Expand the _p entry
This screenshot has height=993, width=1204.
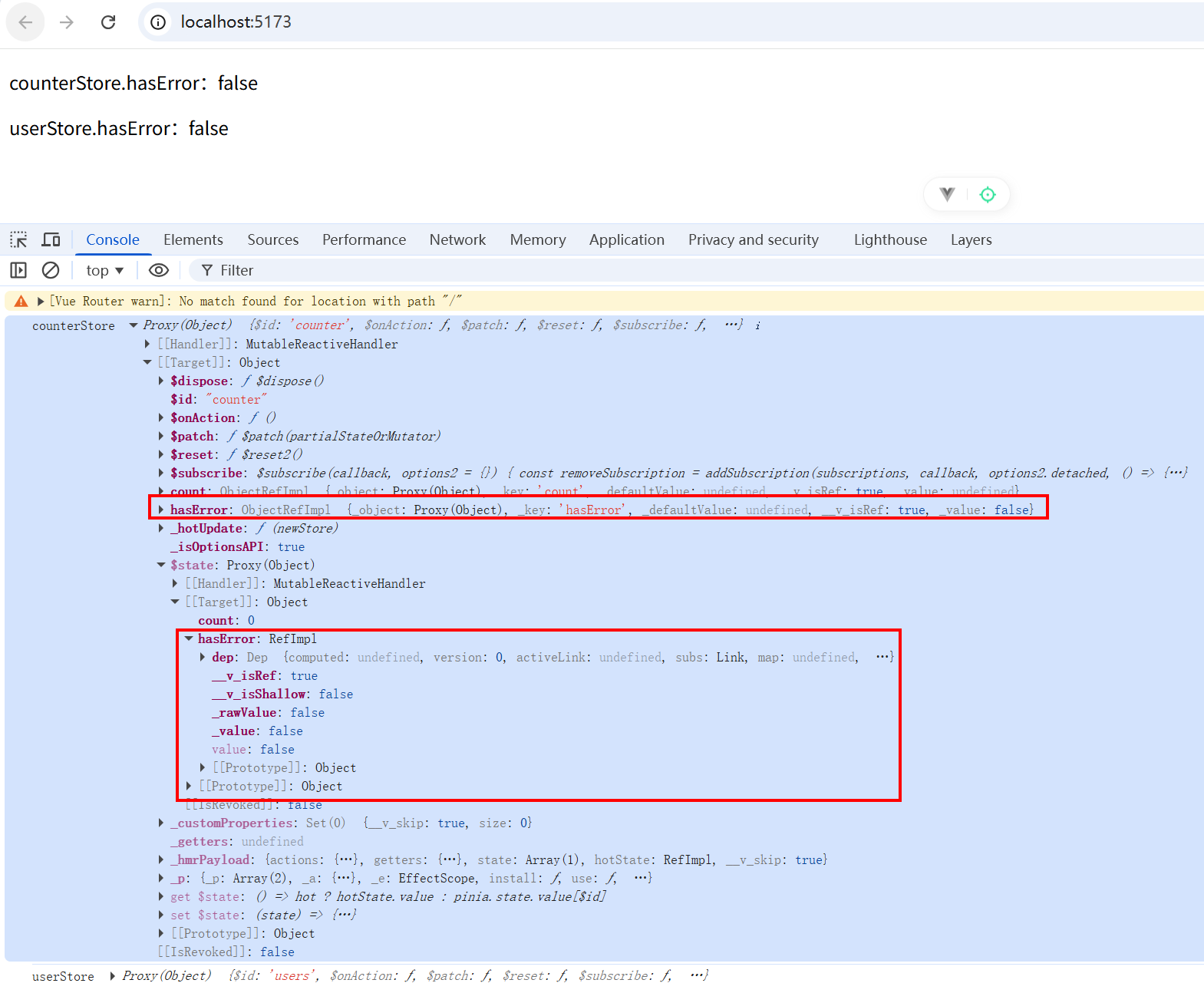pos(161,879)
